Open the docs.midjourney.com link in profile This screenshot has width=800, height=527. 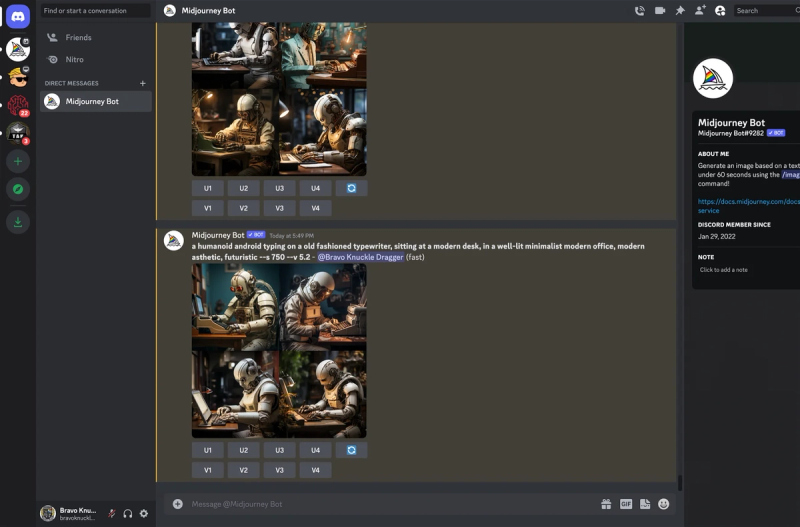click(748, 206)
